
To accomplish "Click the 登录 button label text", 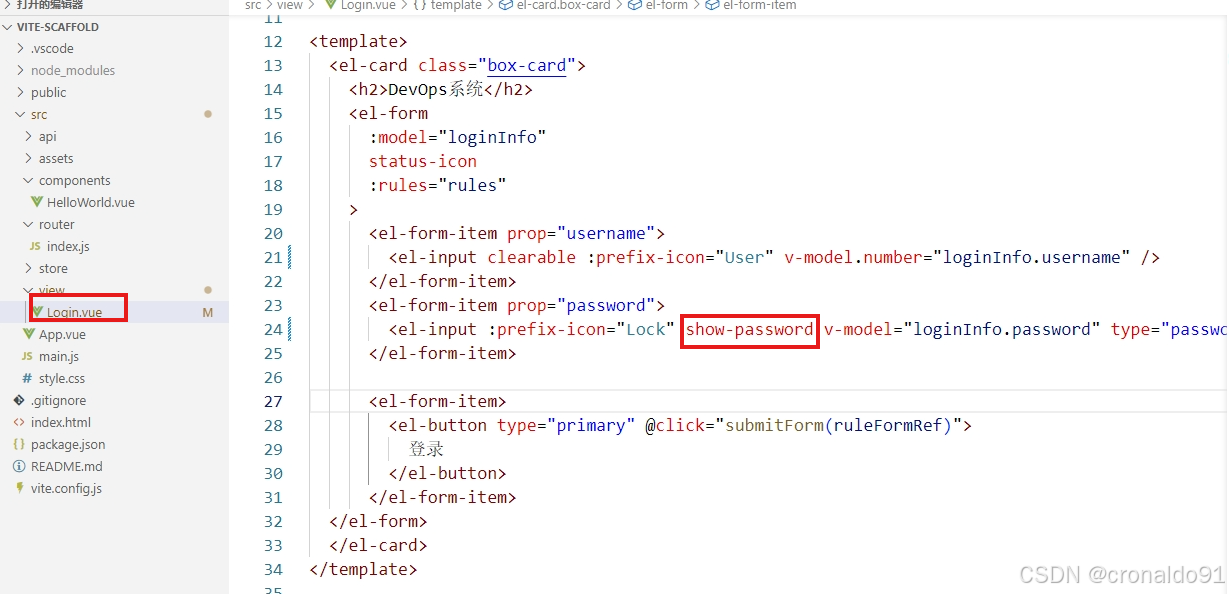I will (x=426, y=449).
